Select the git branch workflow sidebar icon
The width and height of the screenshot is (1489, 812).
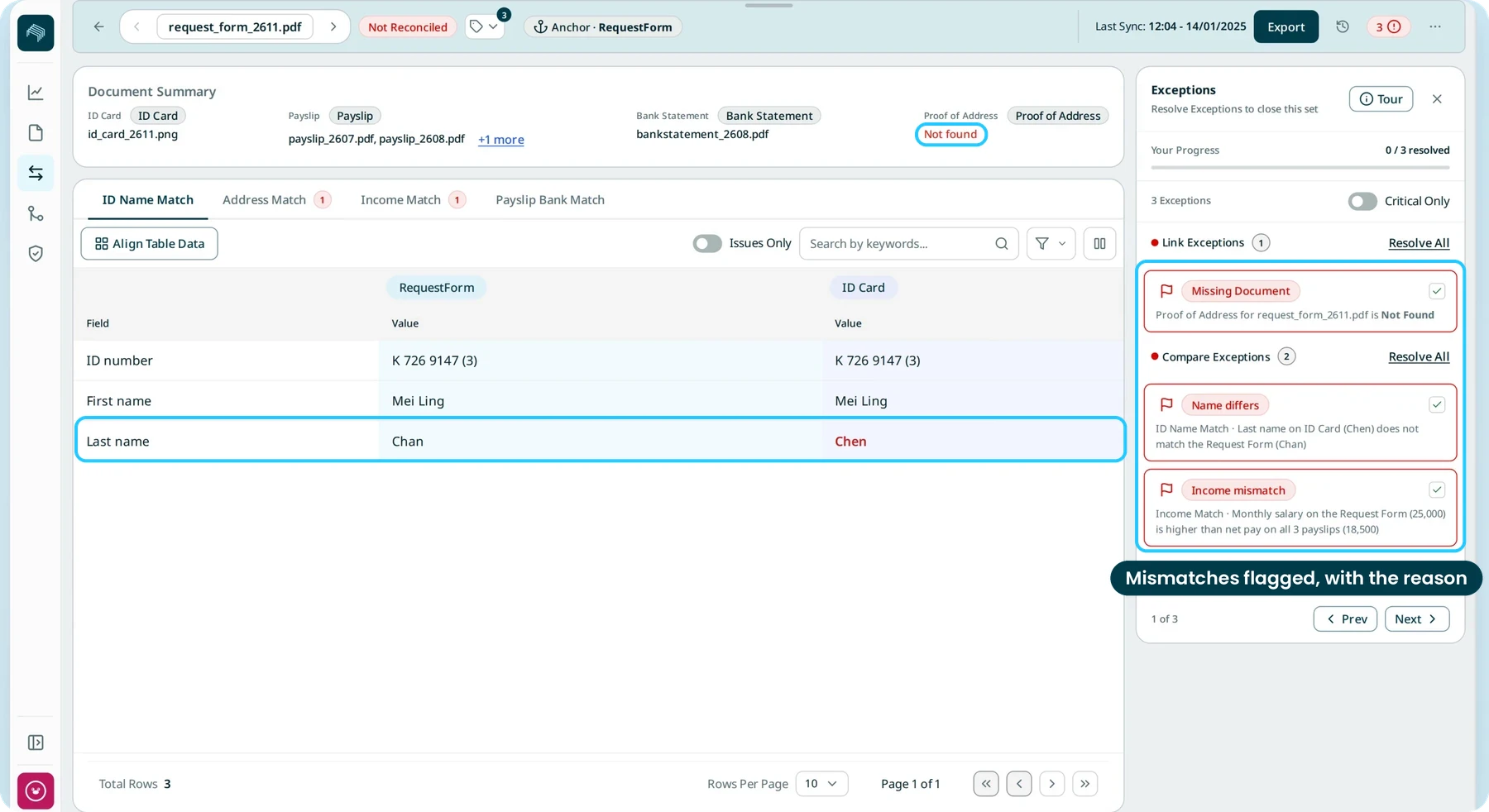[x=36, y=213]
